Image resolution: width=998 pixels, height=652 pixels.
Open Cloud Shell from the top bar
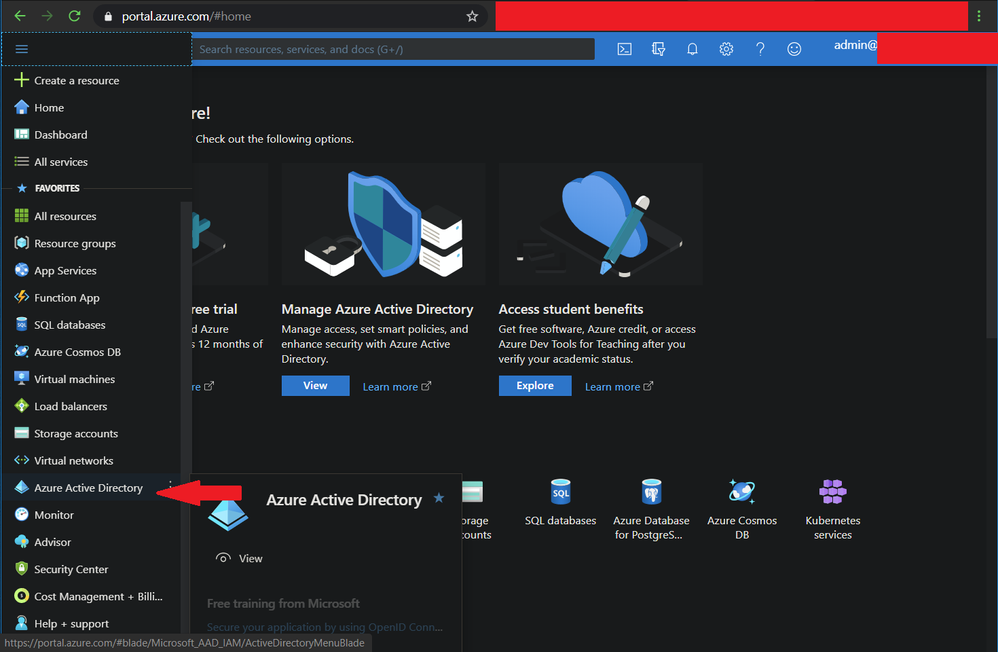coord(624,49)
